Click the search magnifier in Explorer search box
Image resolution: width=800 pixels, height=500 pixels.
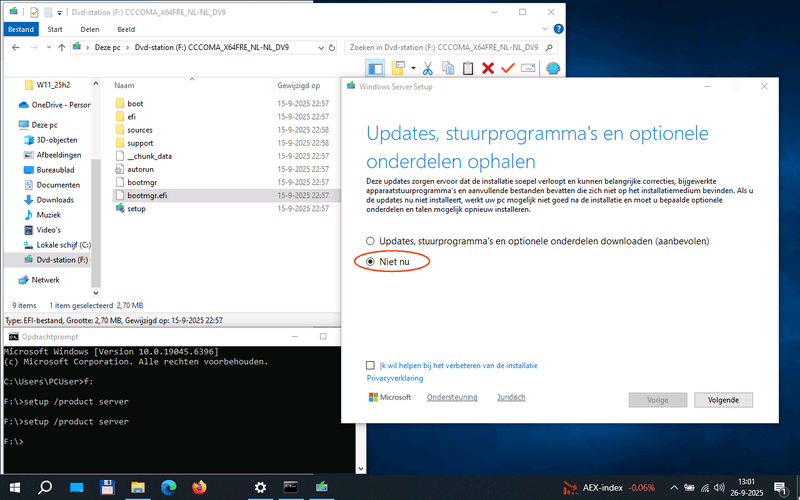click(549, 47)
